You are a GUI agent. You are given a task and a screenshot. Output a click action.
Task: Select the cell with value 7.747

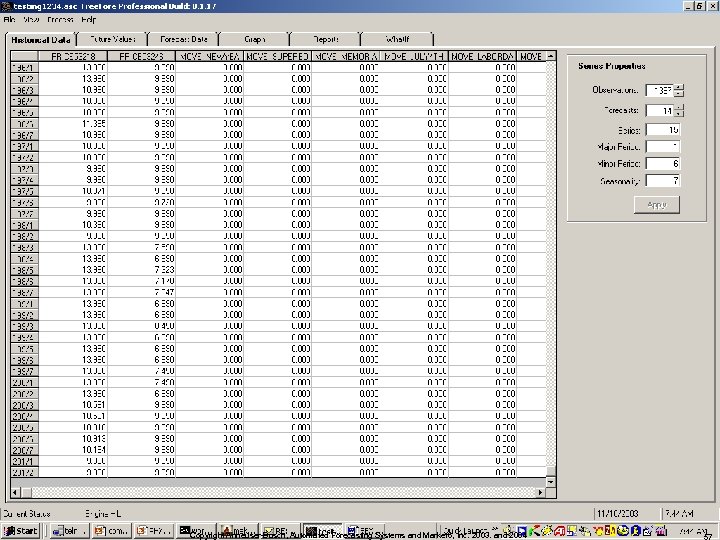pyautogui.click(x=141, y=292)
